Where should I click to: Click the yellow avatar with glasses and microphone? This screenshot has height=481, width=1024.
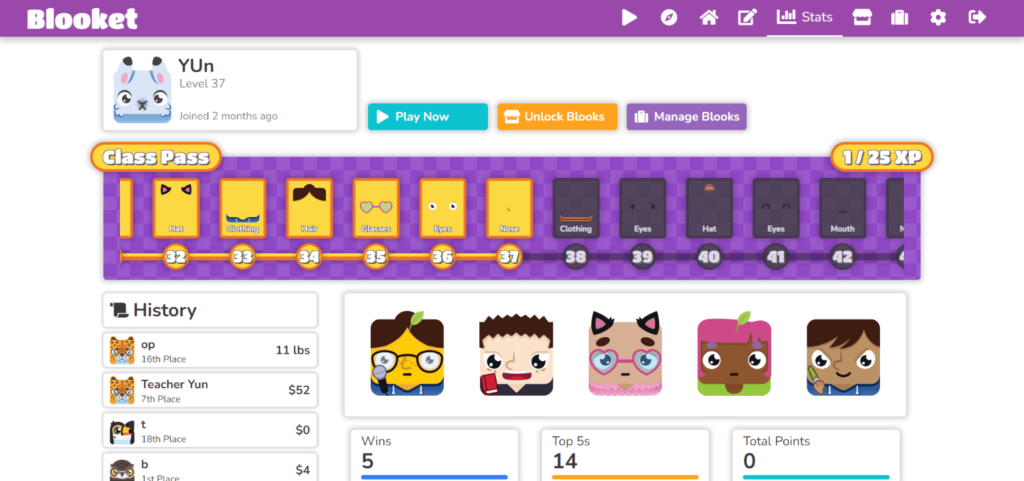[407, 353]
